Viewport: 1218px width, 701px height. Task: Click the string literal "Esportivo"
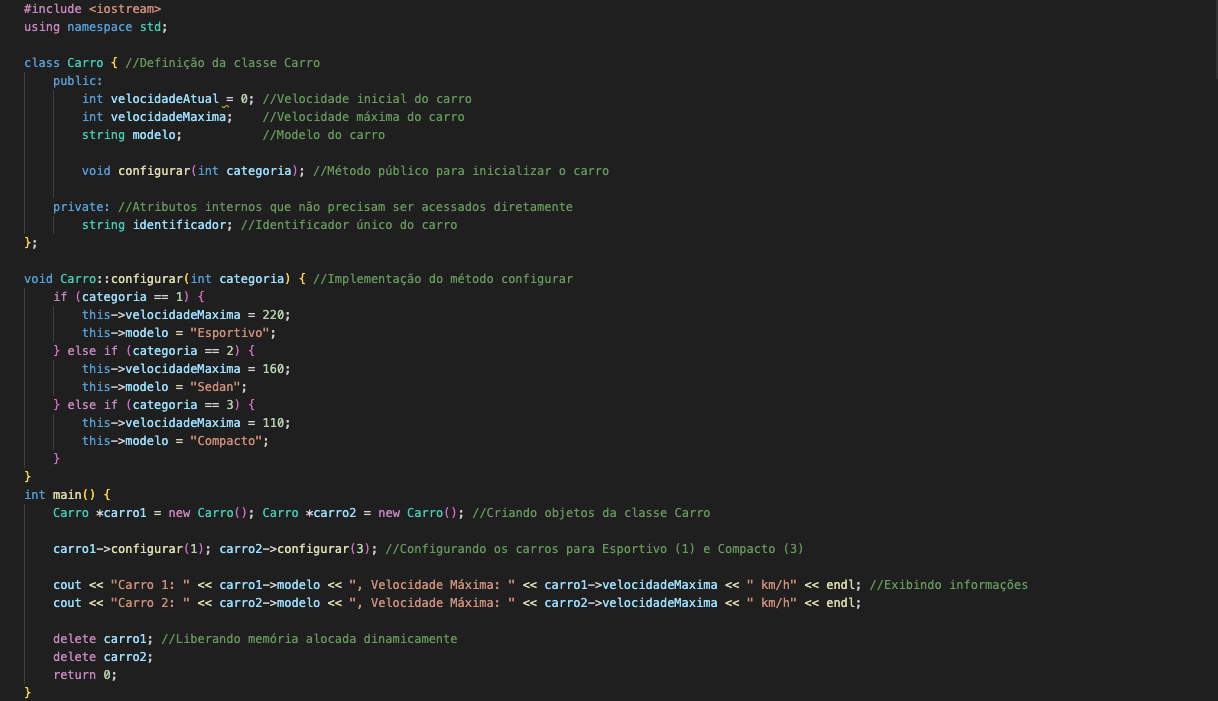[229, 333]
